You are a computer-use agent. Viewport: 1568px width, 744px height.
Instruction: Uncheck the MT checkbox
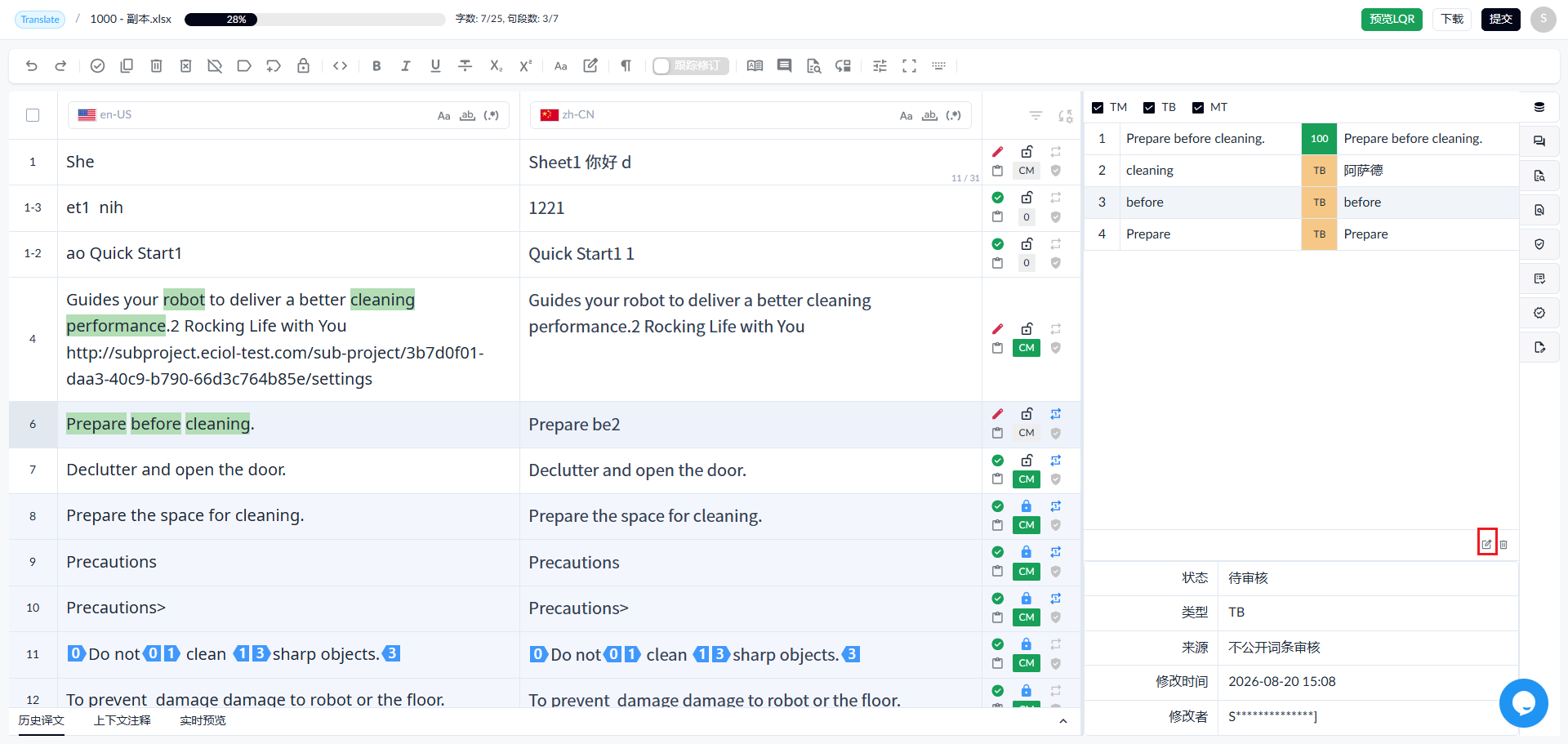1198,108
